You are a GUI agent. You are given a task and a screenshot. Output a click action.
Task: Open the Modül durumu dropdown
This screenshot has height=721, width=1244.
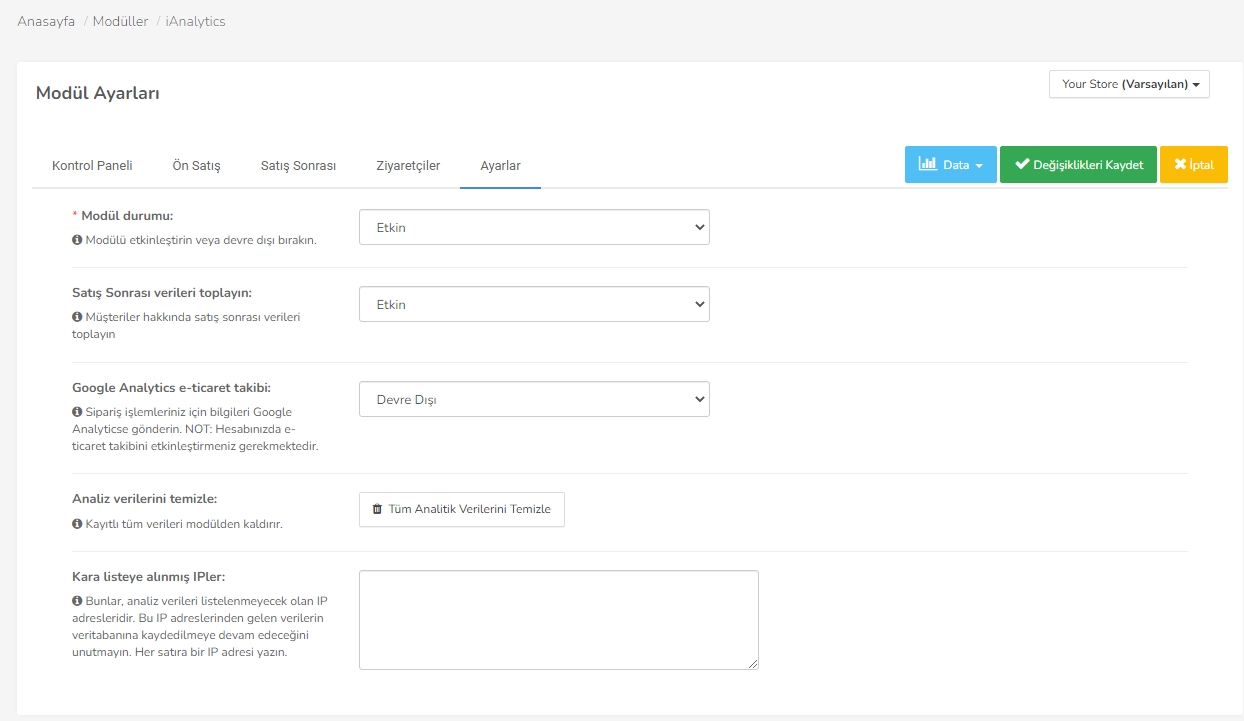tap(534, 227)
